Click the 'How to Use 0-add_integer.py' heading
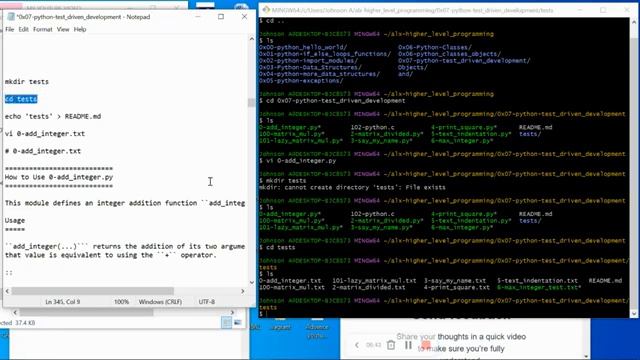The image size is (640, 360). pos(59,177)
